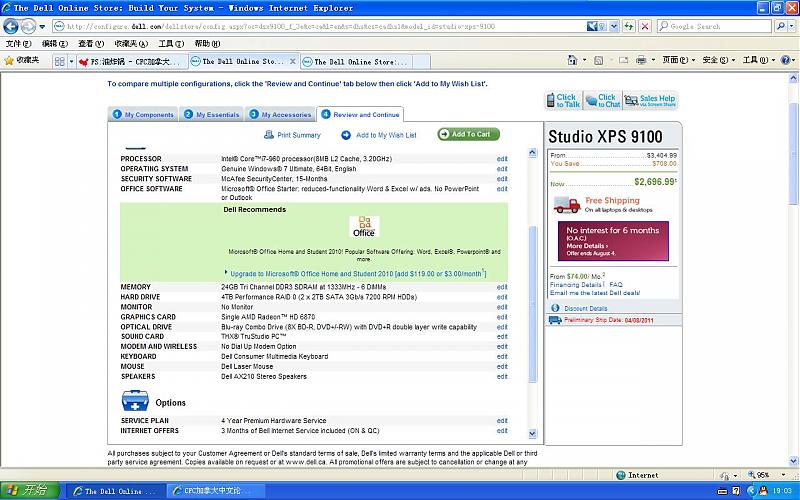The height and width of the screenshot is (500, 800).
Task: Open the 文件 (File) menu
Action: point(18,44)
